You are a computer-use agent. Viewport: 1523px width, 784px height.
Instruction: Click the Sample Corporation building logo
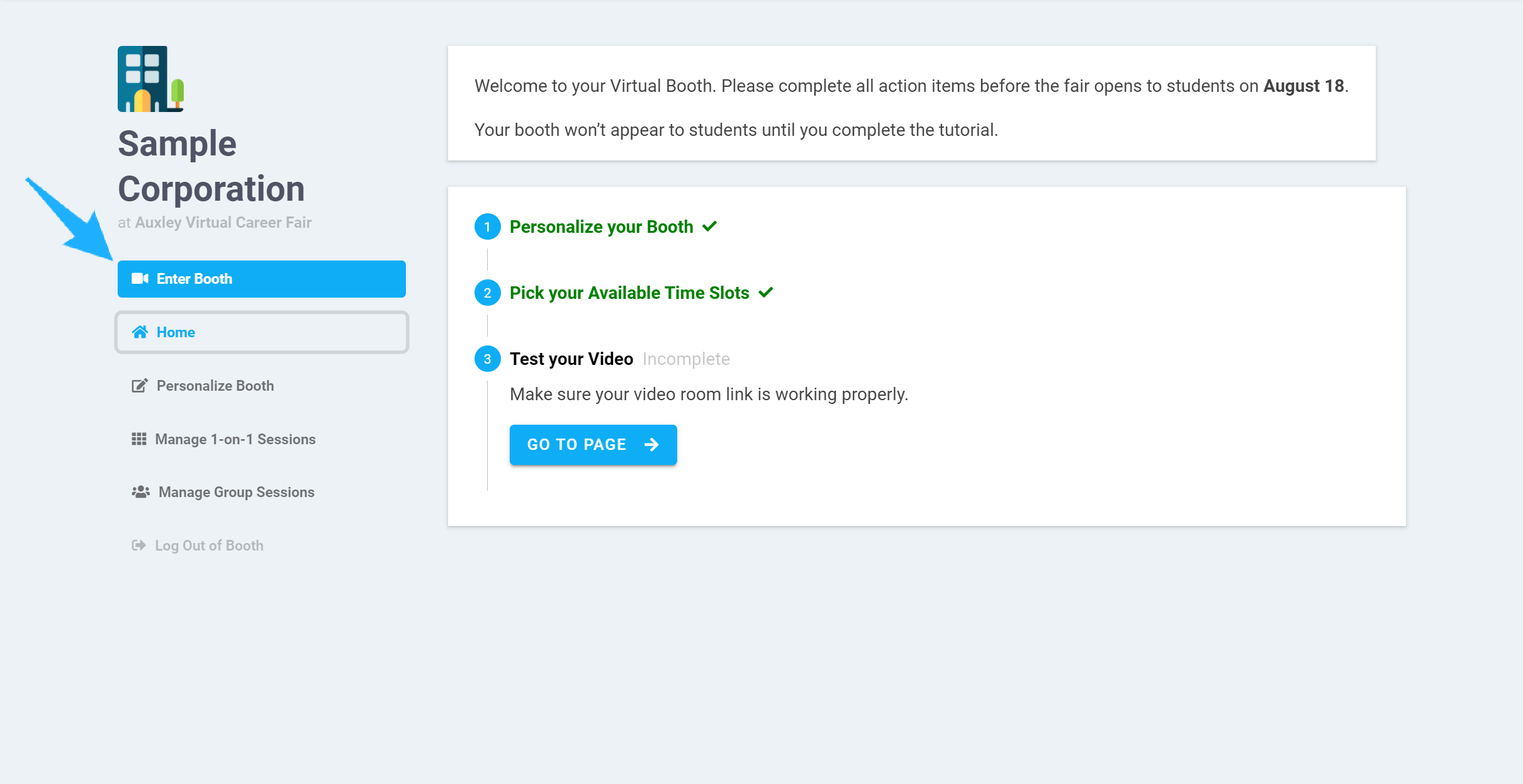coord(151,79)
